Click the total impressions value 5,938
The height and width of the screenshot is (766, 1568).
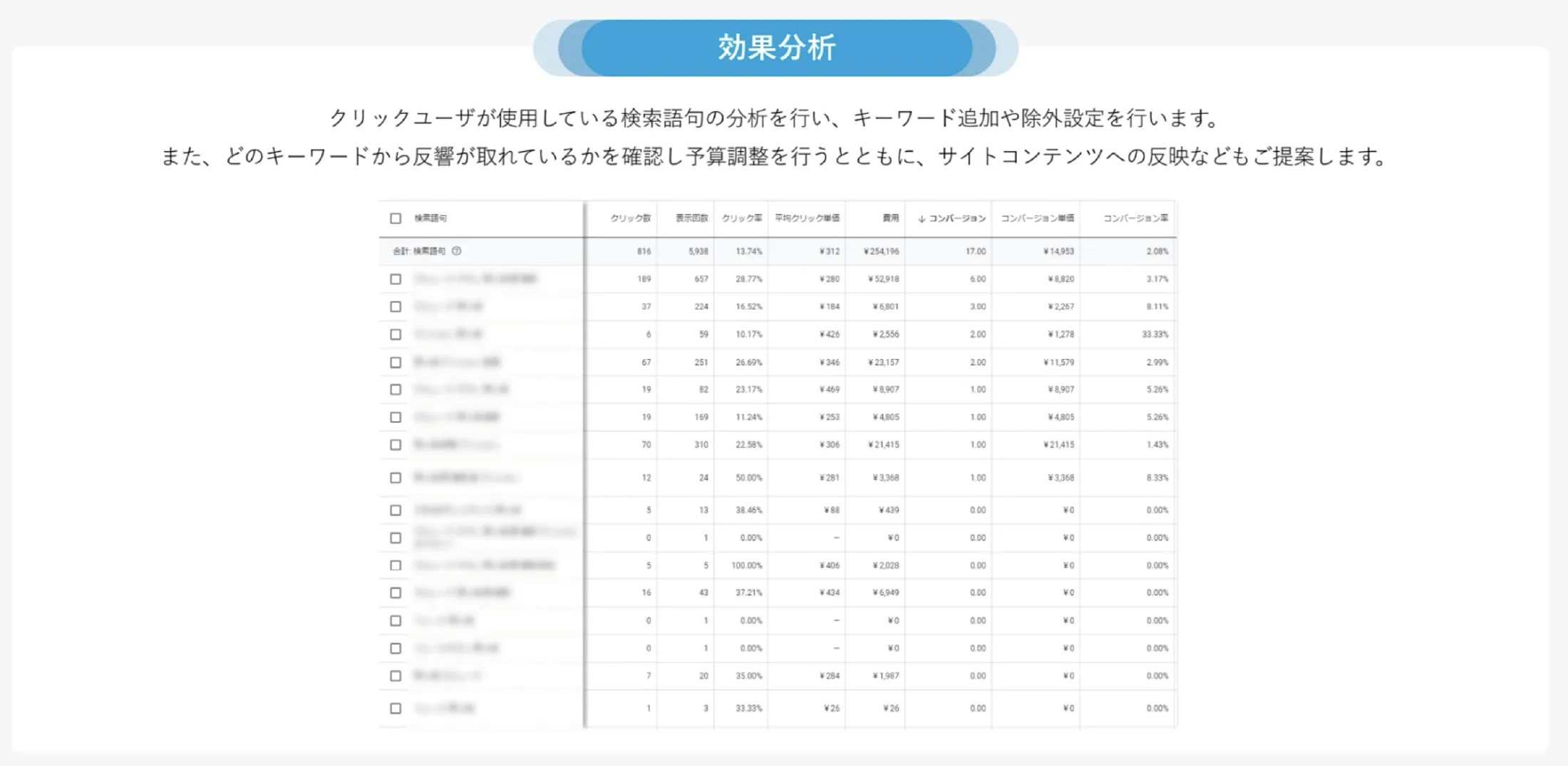tap(698, 252)
